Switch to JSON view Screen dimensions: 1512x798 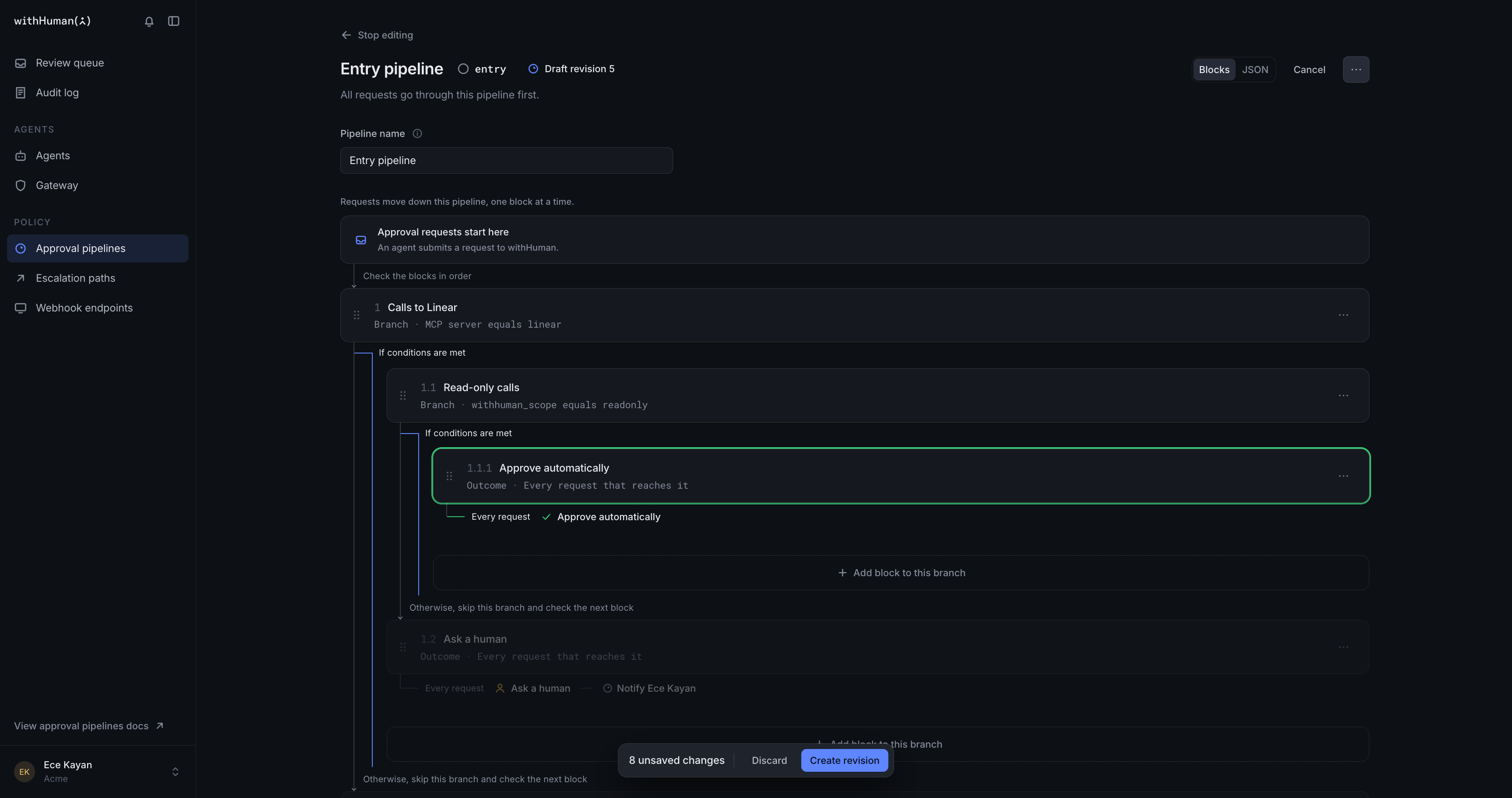click(1255, 69)
